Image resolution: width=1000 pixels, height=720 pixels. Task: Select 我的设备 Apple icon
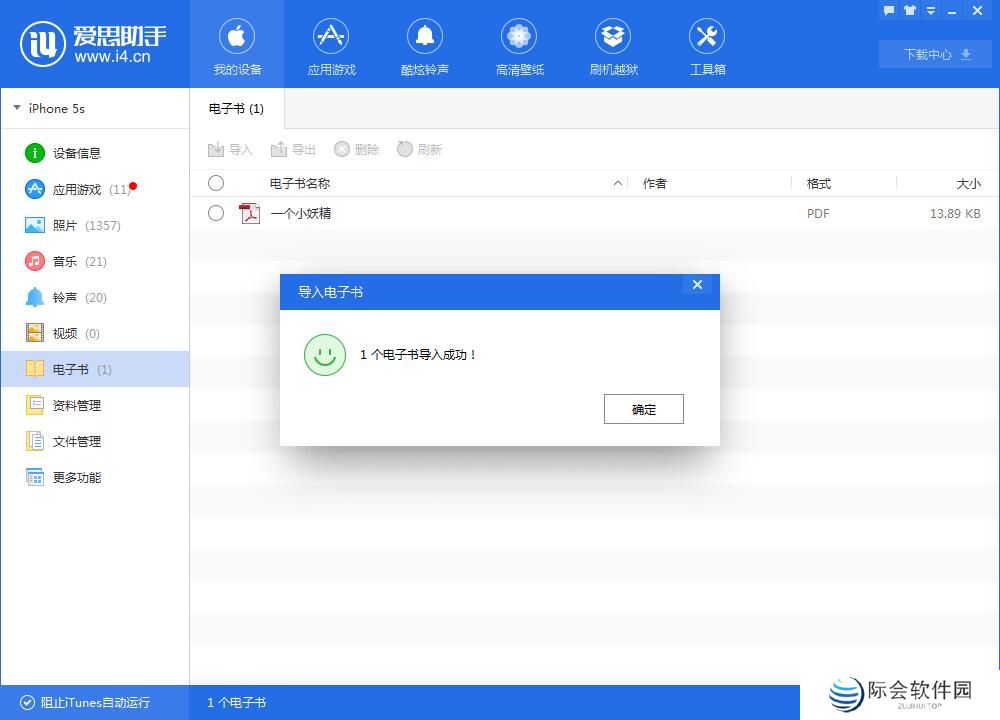tap(237, 44)
